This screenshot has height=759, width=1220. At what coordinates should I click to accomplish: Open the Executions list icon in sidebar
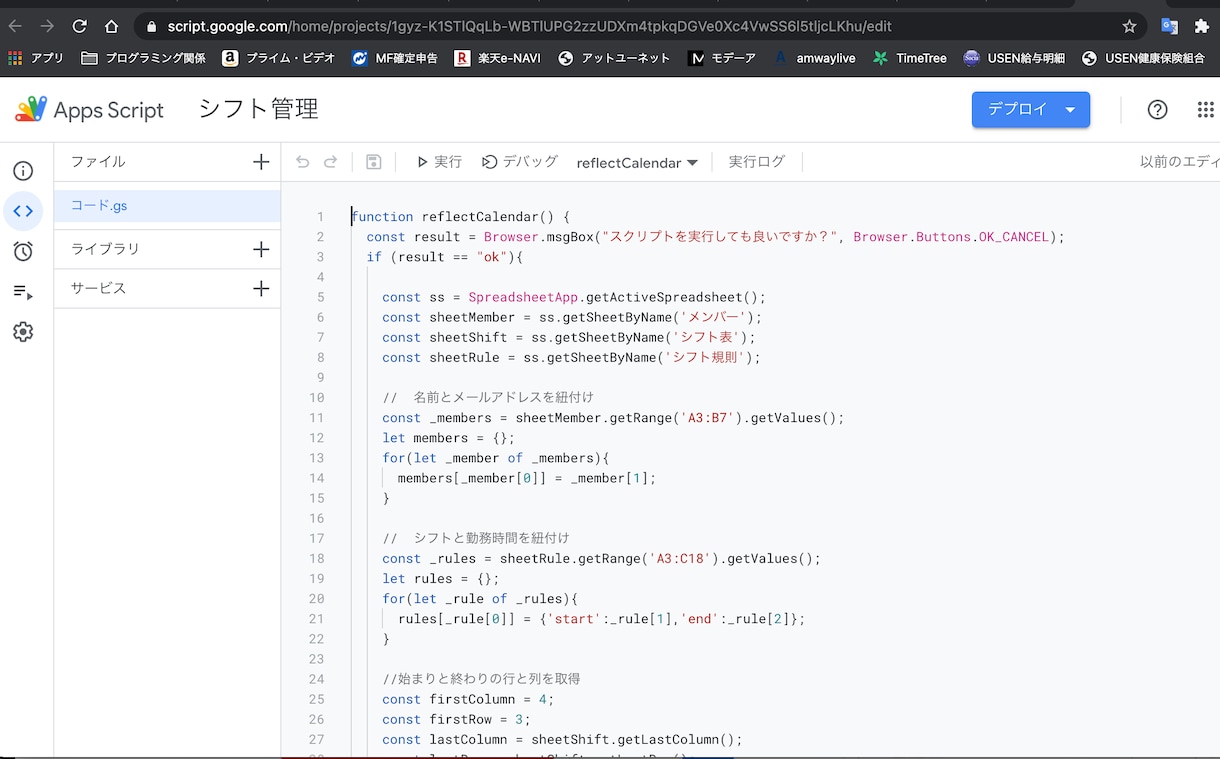coord(23,292)
